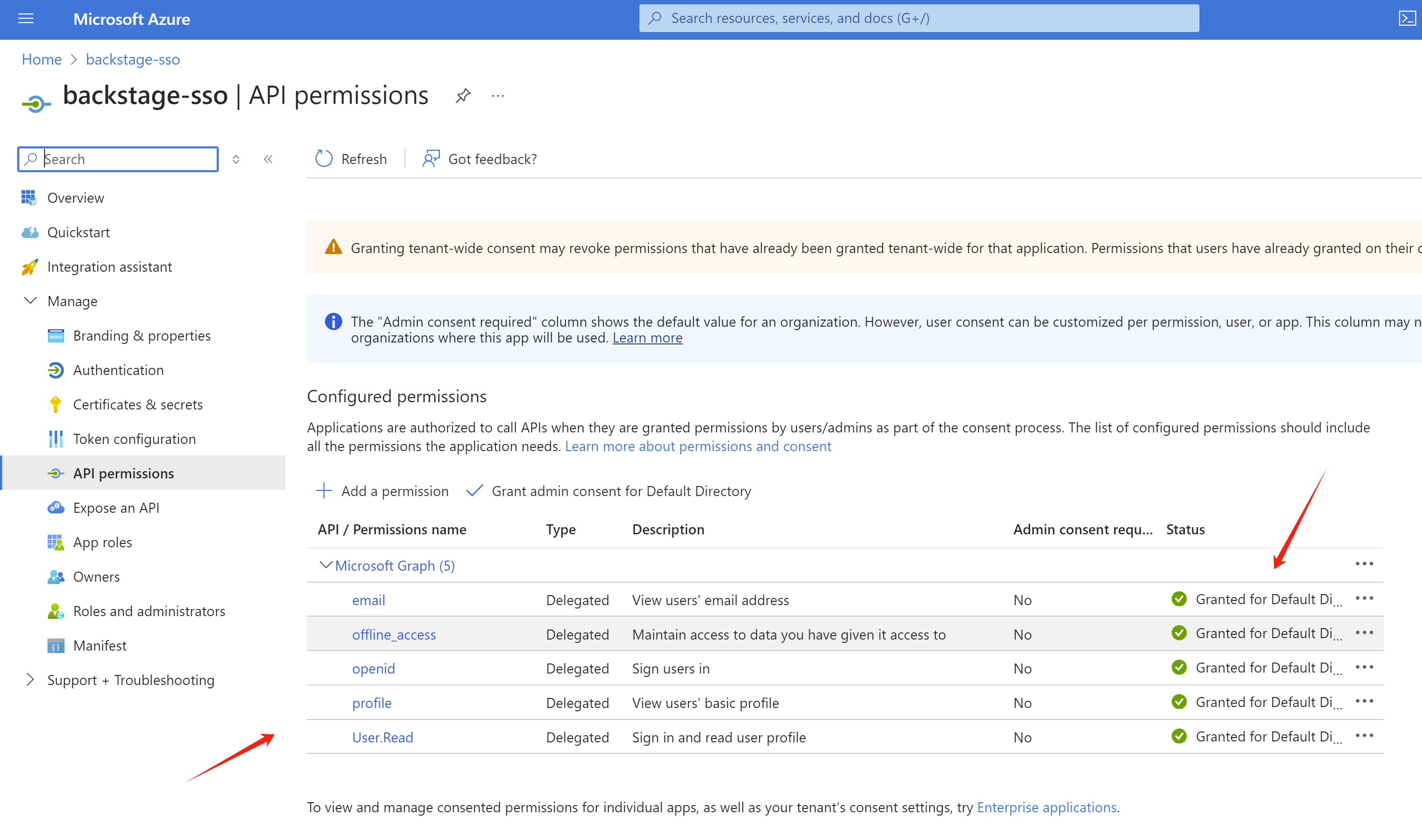The width and height of the screenshot is (1422, 840).
Task: Toggle the sidebar expand/collapse sort arrows
Action: click(236, 159)
